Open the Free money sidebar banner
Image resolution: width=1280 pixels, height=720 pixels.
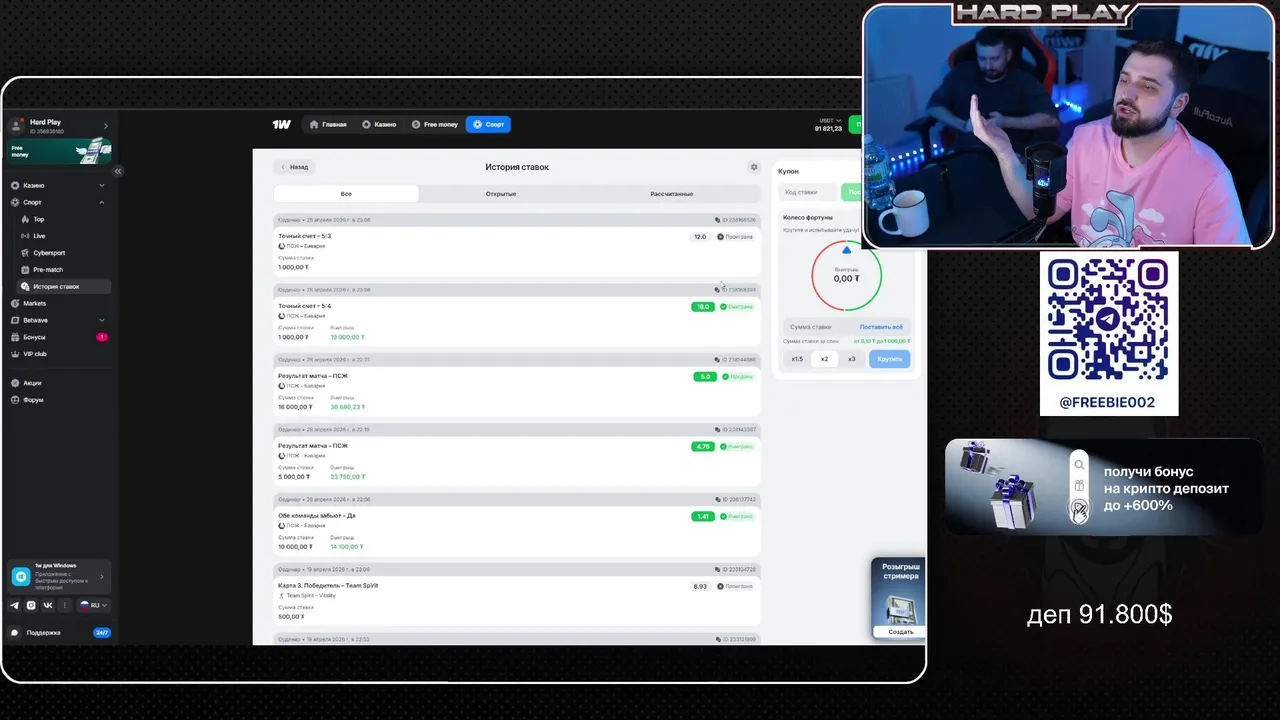pos(61,151)
